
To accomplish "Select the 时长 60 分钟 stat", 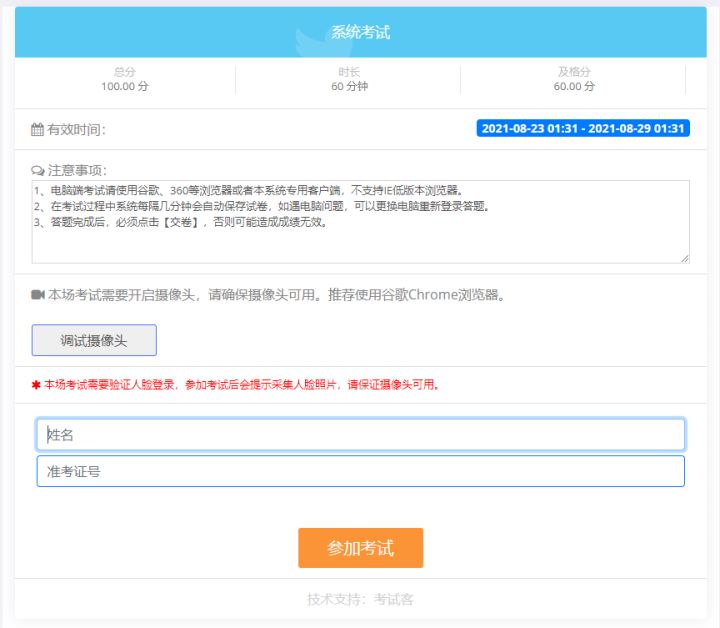I will click(x=349, y=79).
